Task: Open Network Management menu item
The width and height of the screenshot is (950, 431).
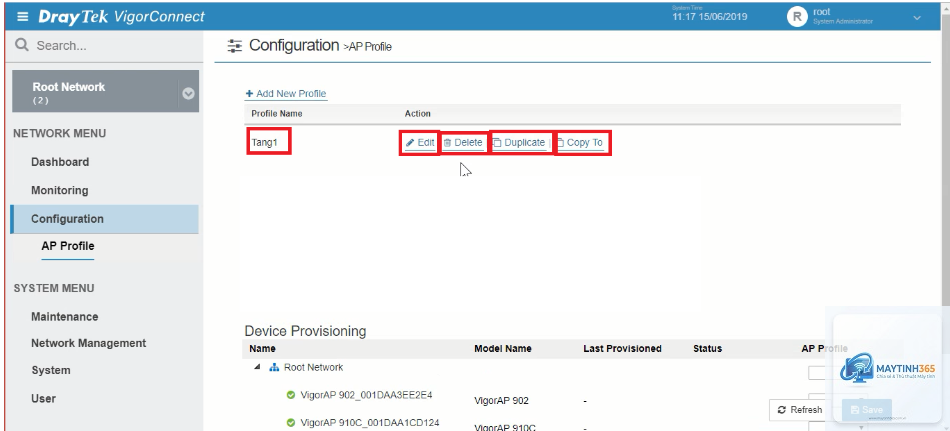Action: coord(88,343)
